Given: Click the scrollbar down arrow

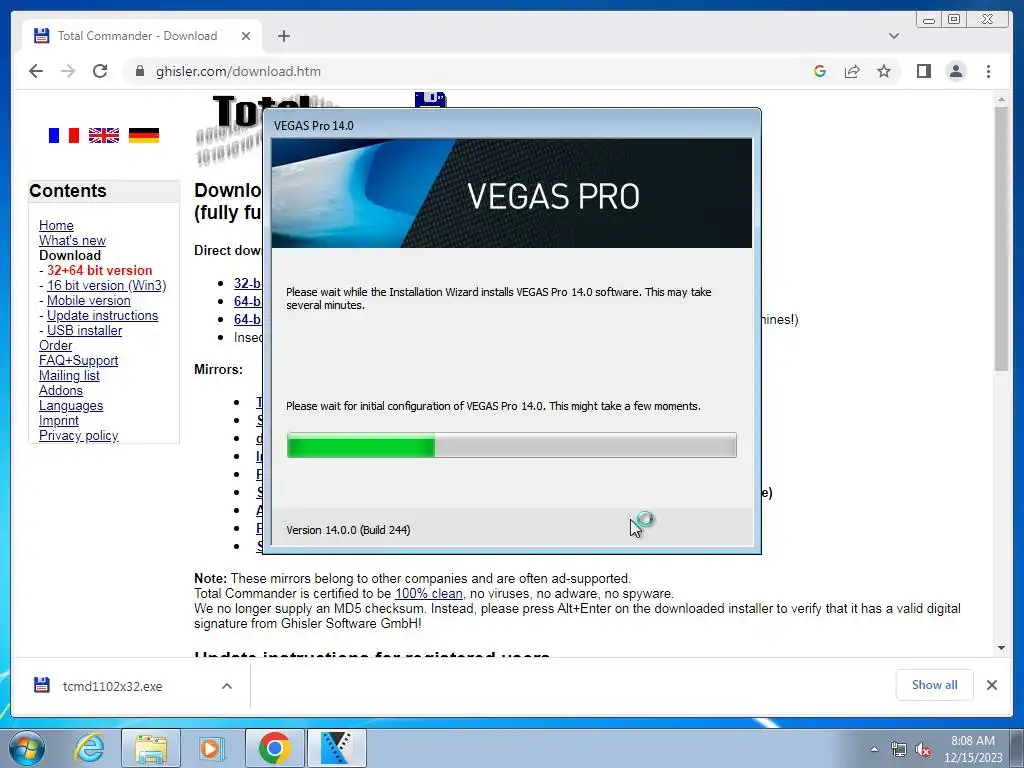Looking at the screenshot, I should (x=1001, y=648).
